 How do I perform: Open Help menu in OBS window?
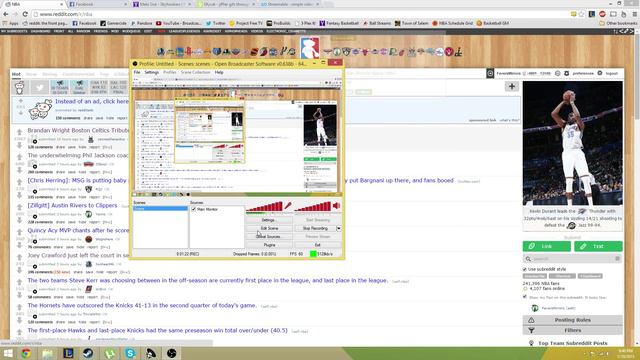pyautogui.click(x=219, y=72)
